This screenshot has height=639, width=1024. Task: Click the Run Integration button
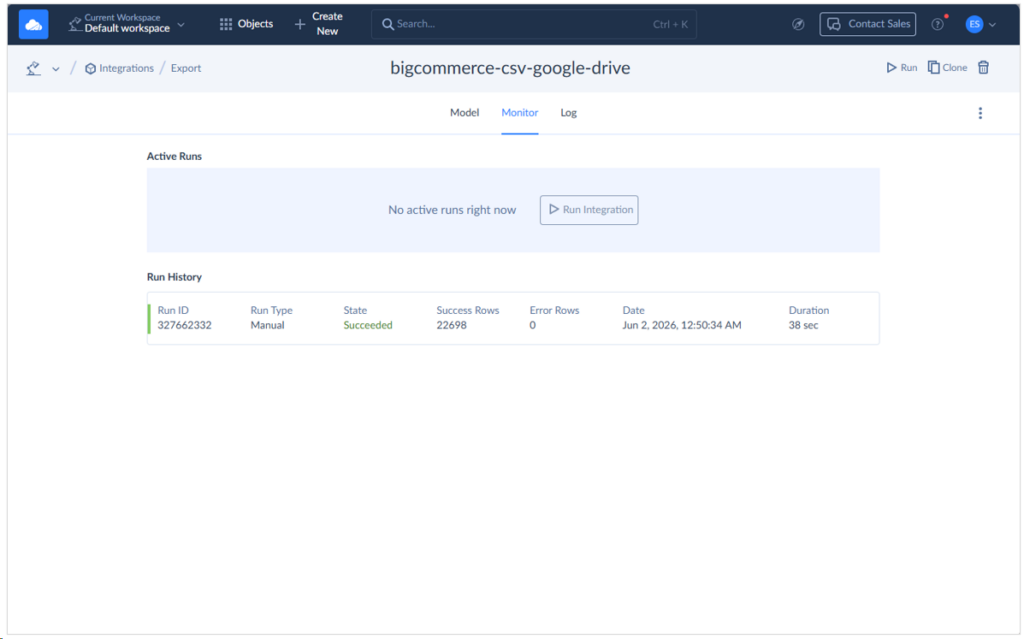coord(589,210)
